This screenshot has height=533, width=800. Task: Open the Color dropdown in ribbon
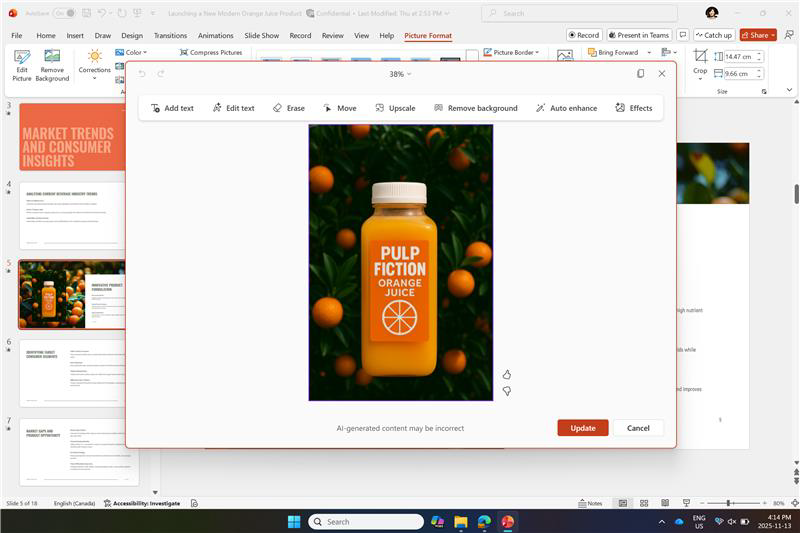point(131,52)
